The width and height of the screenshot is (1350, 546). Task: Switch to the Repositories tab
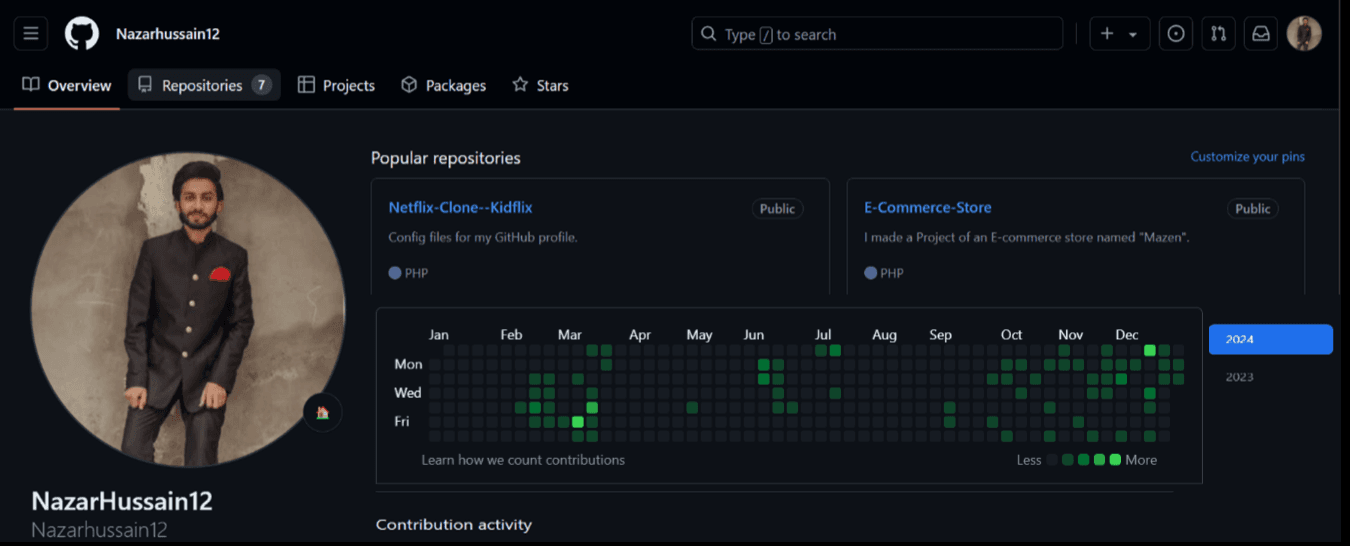tap(203, 86)
